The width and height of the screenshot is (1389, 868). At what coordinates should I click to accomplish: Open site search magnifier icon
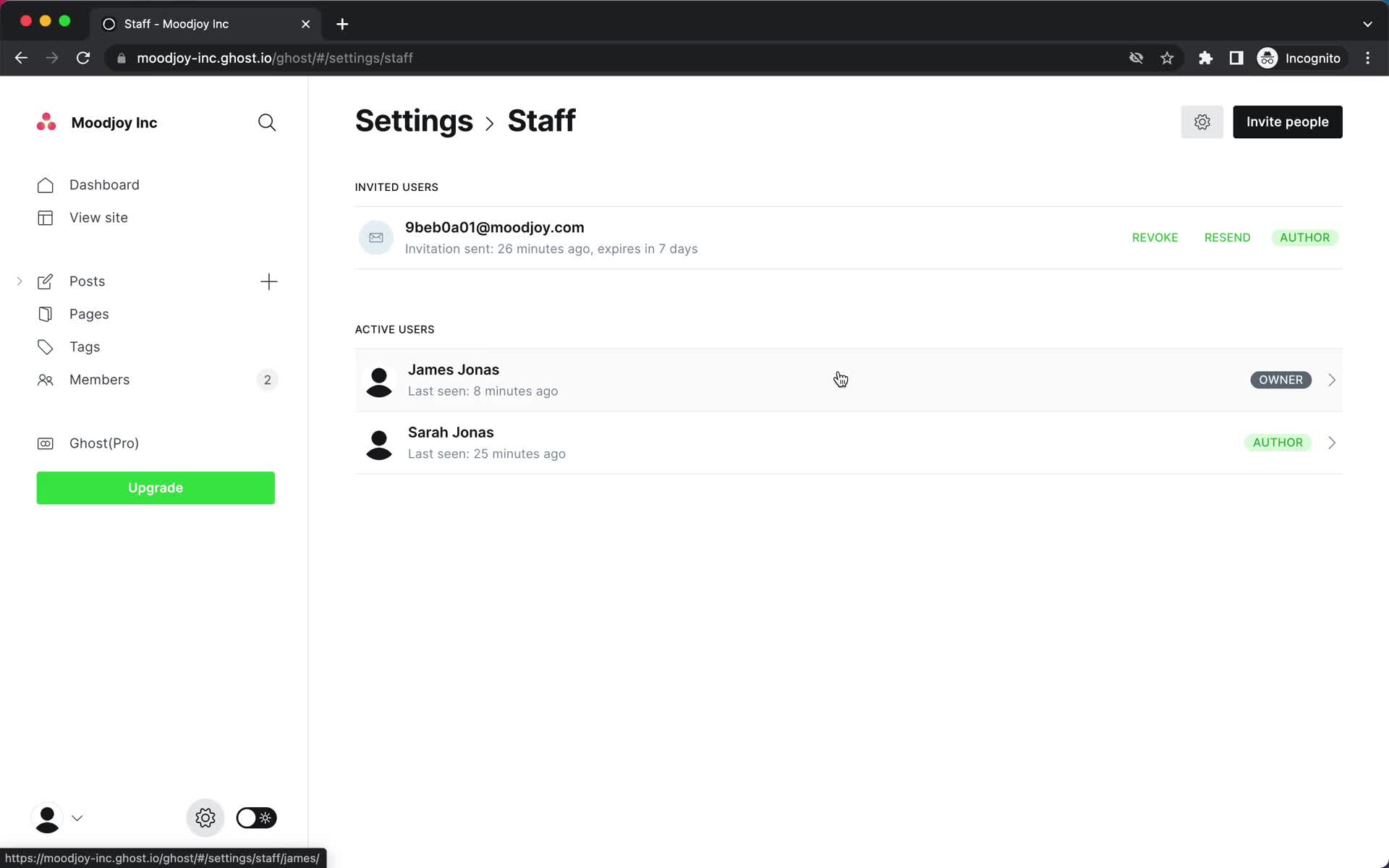click(x=267, y=122)
